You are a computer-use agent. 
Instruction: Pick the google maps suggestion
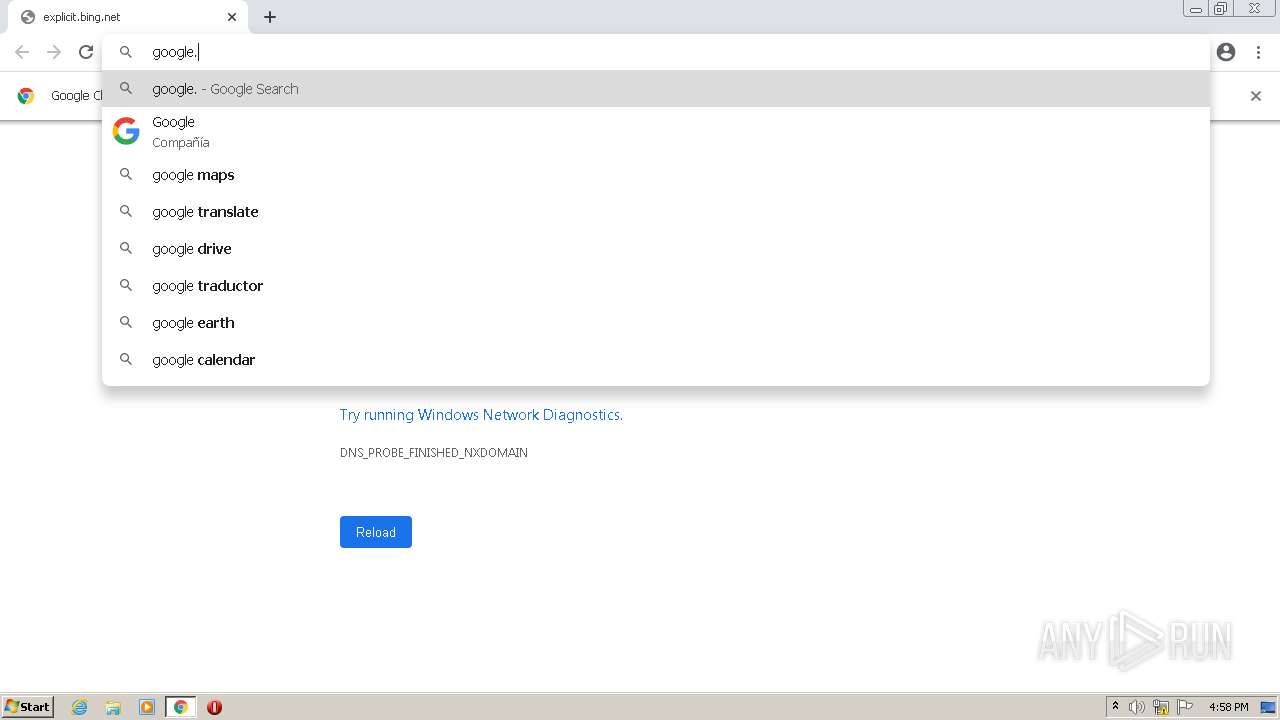656,175
